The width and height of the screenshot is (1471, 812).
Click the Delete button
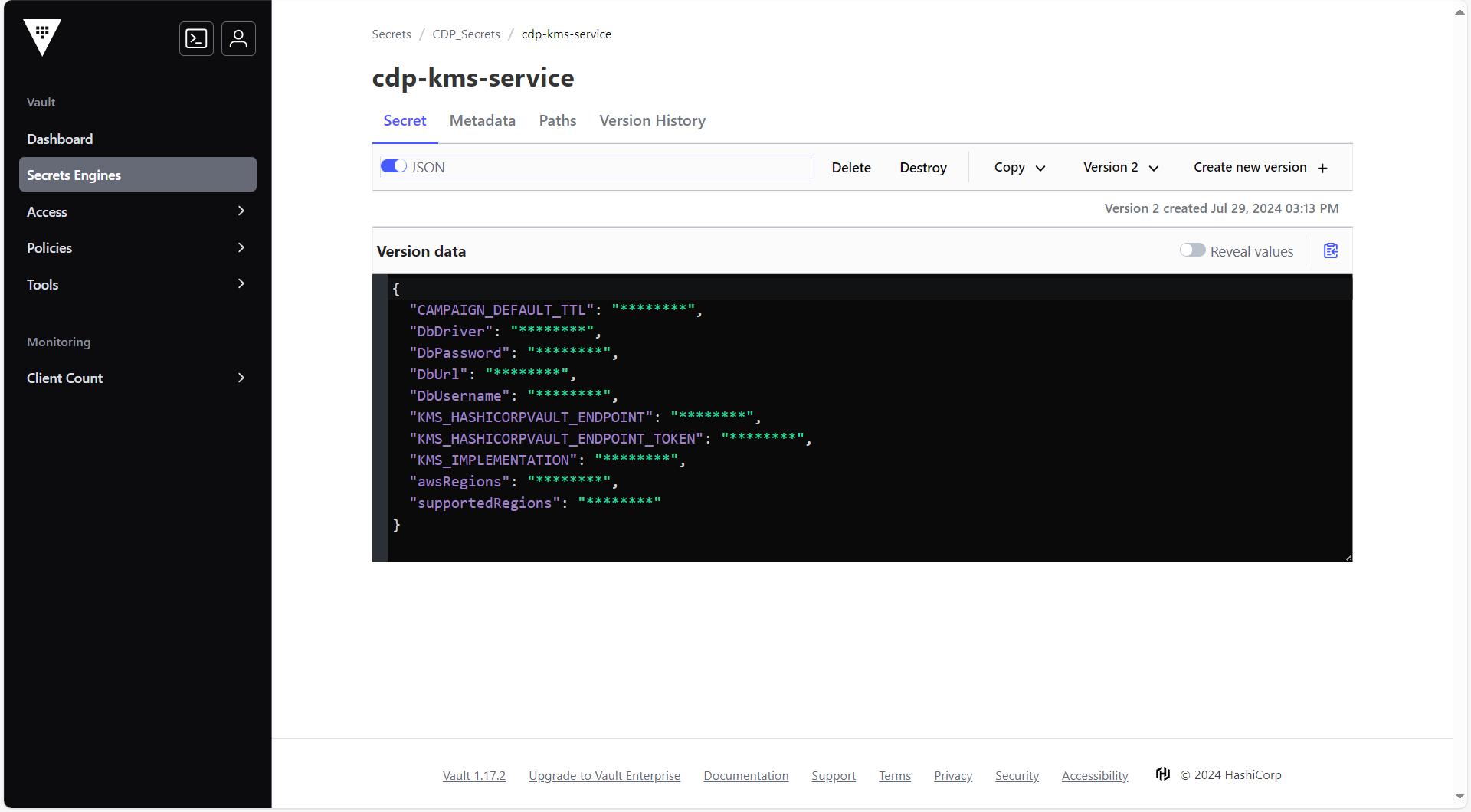(x=850, y=168)
